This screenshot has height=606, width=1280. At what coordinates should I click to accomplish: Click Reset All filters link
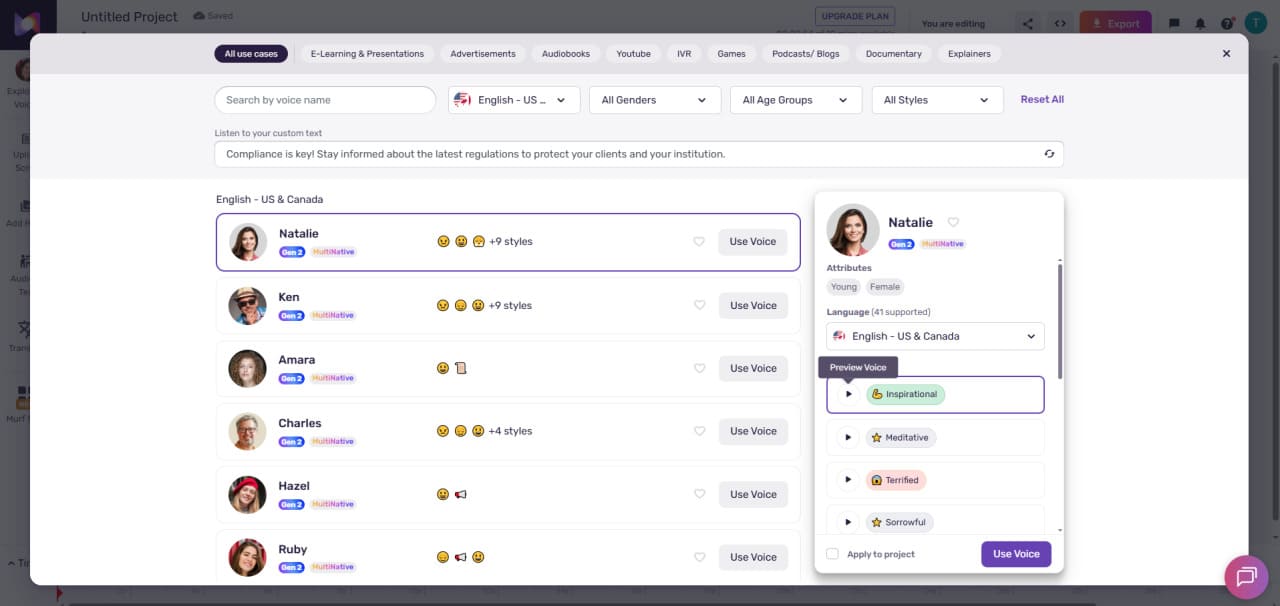(x=1042, y=99)
